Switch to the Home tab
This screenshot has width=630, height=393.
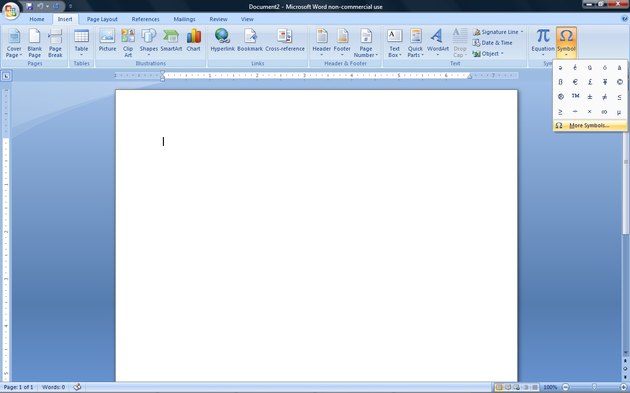point(37,19)
